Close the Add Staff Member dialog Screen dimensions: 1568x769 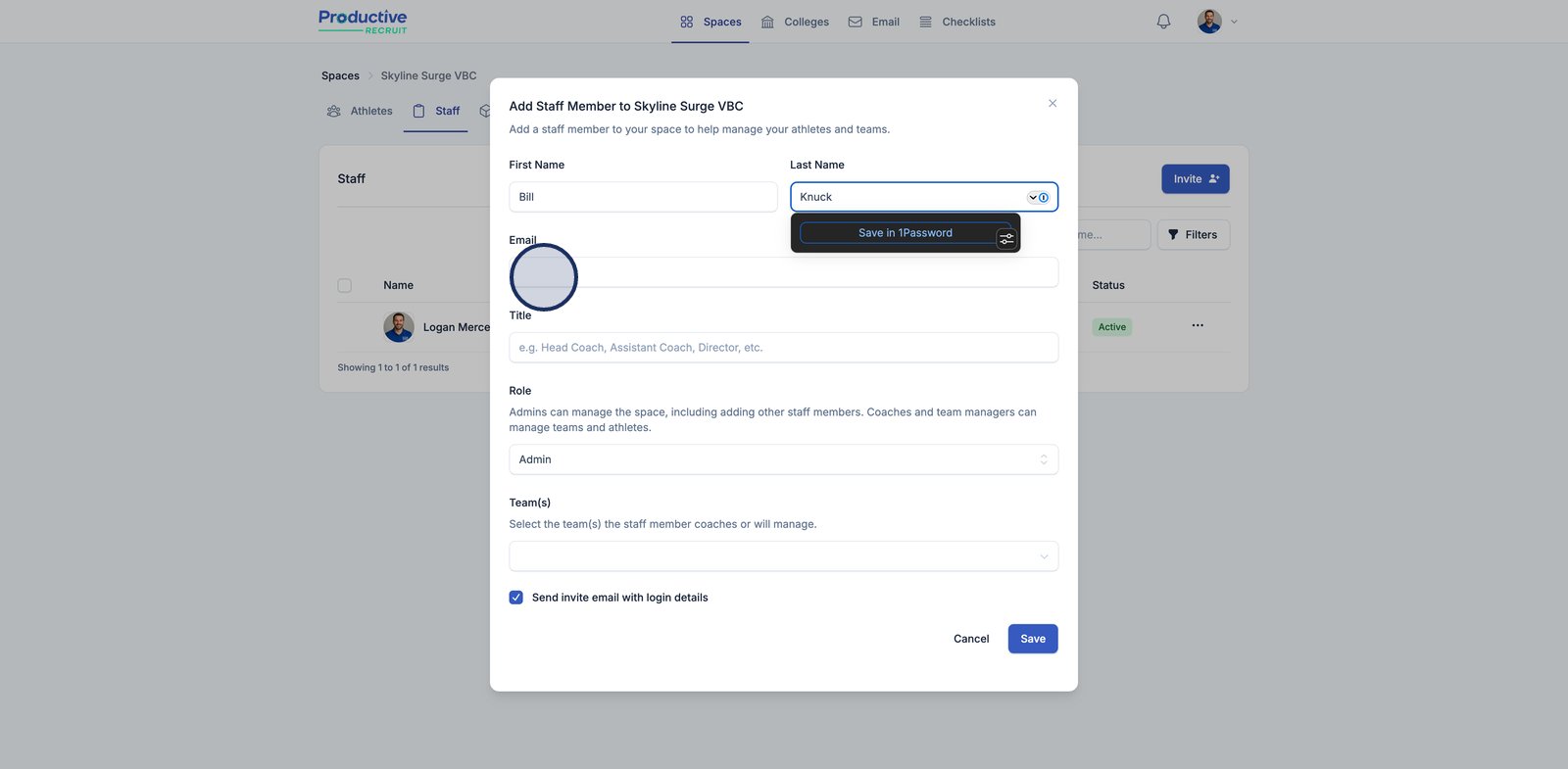pyautogui.click(x=1053, y=104)
